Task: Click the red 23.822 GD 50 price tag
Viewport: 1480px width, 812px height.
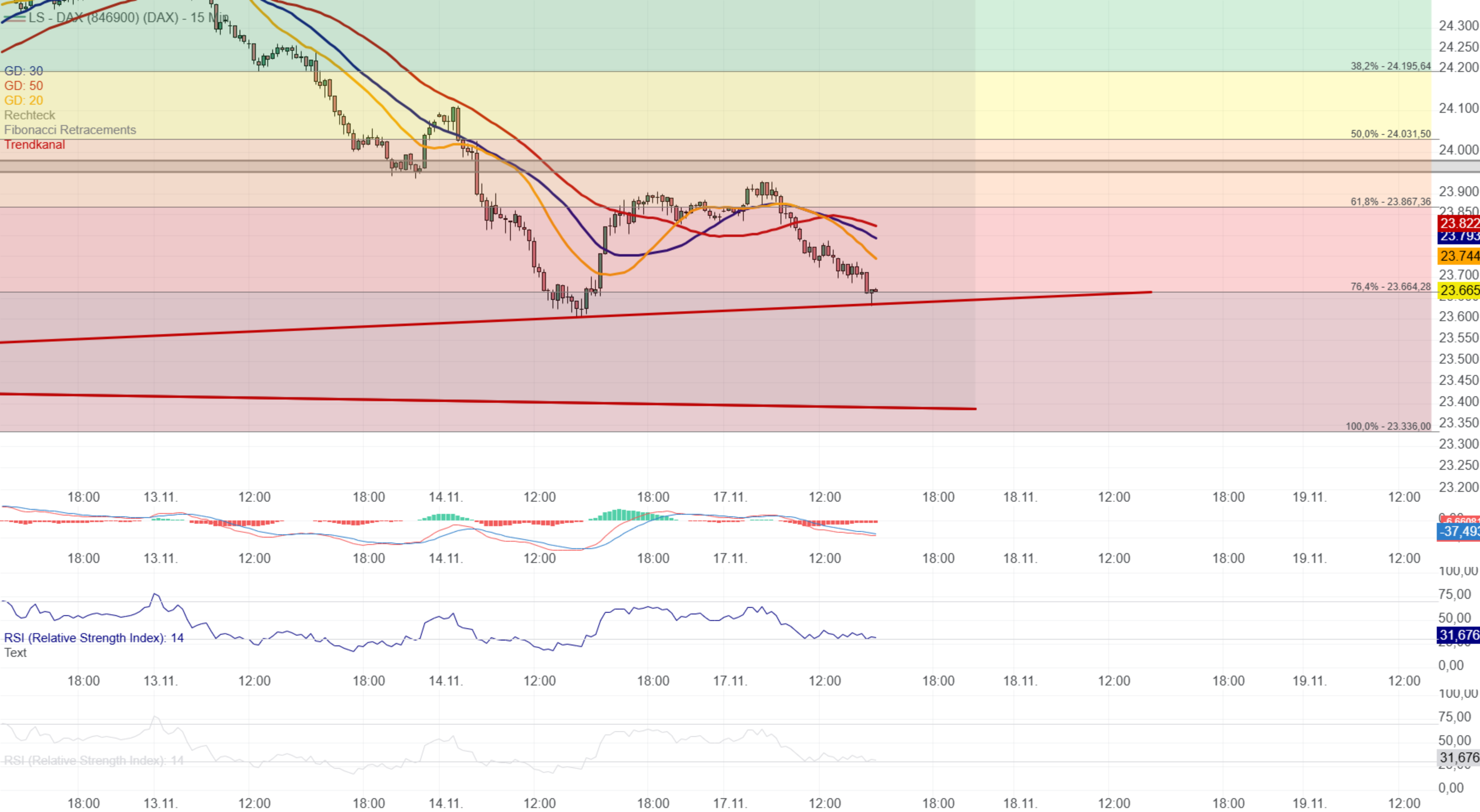Action: tap(1458, 223)
